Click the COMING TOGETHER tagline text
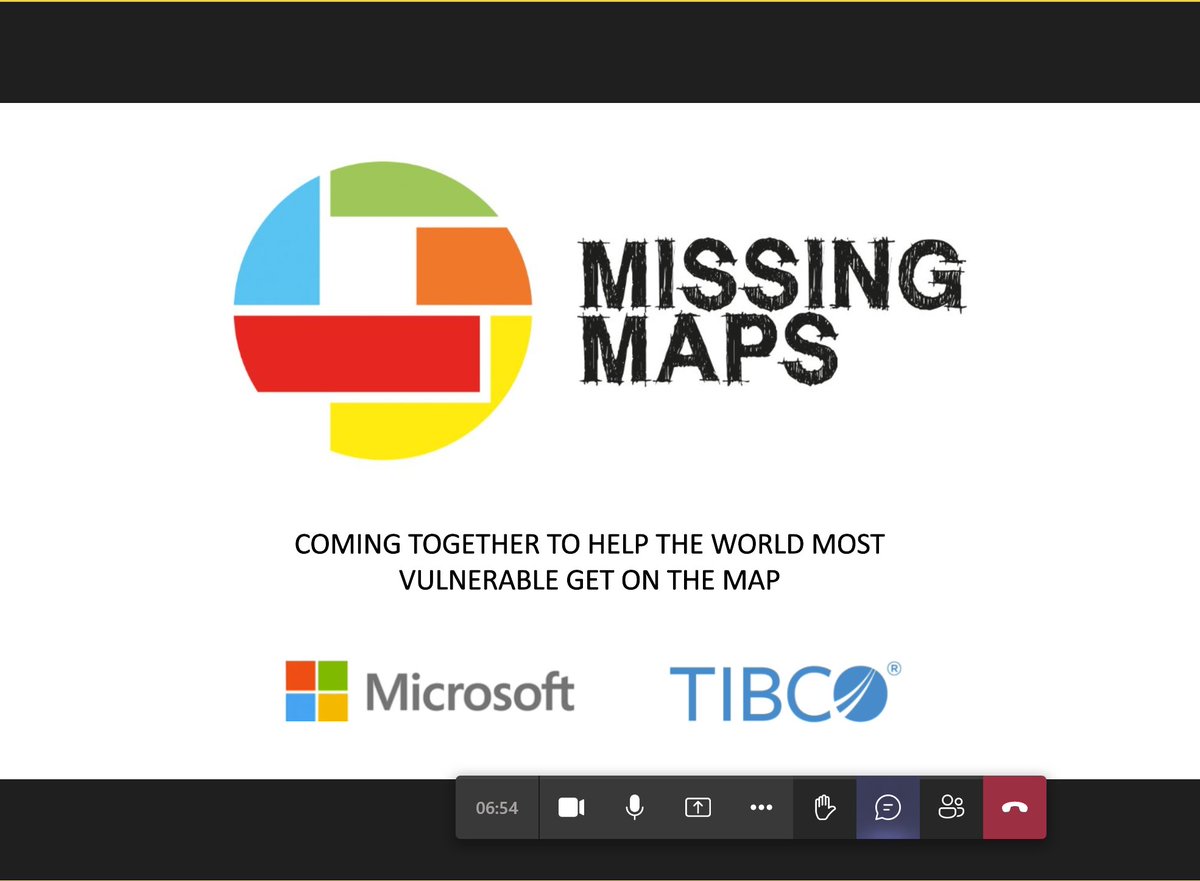 click(x=589, y=562)
